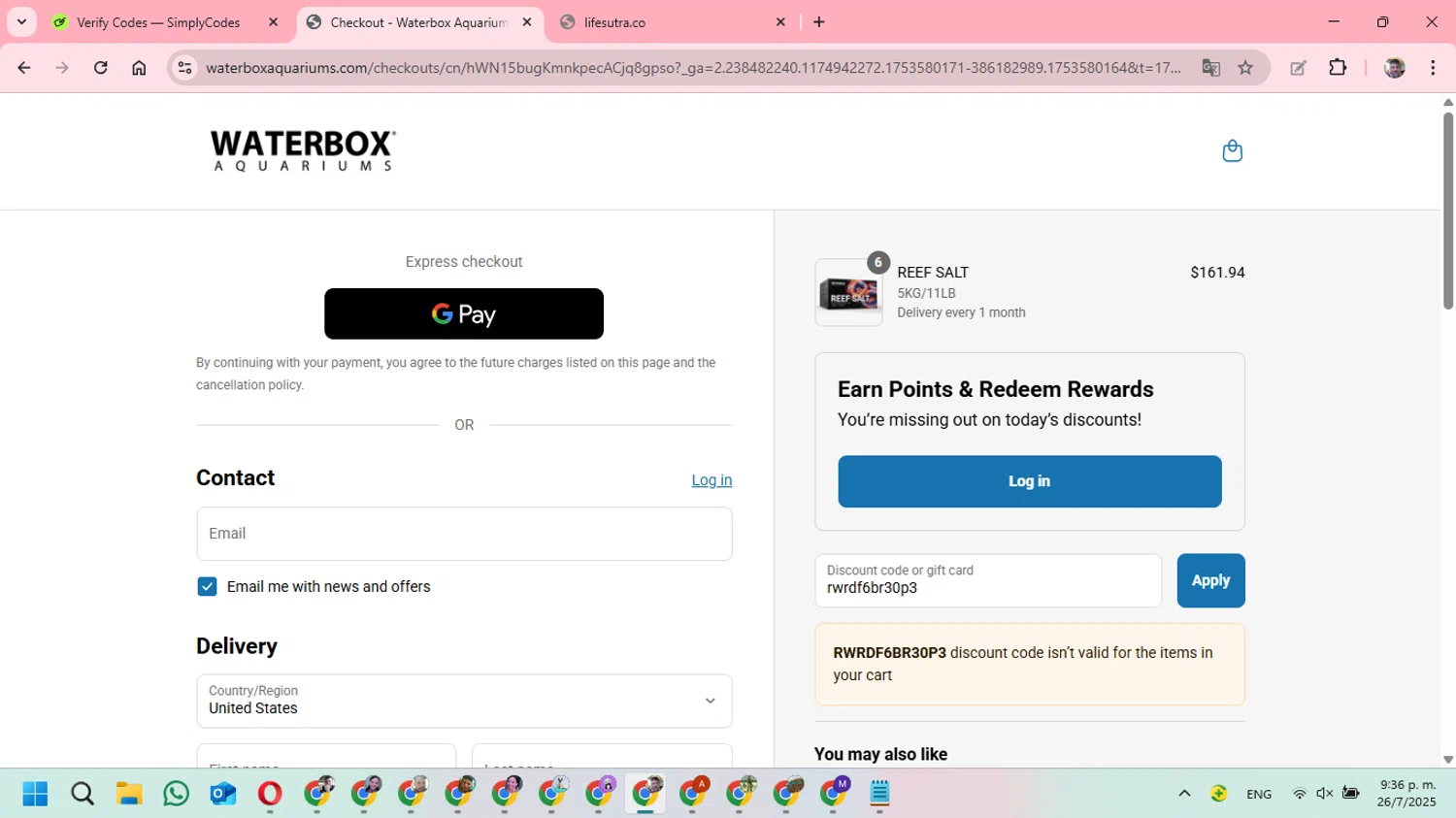The height and width of the screenshot is (818, 1456).
Task: Click the $161.94 price
Action: pos(1217,273)
